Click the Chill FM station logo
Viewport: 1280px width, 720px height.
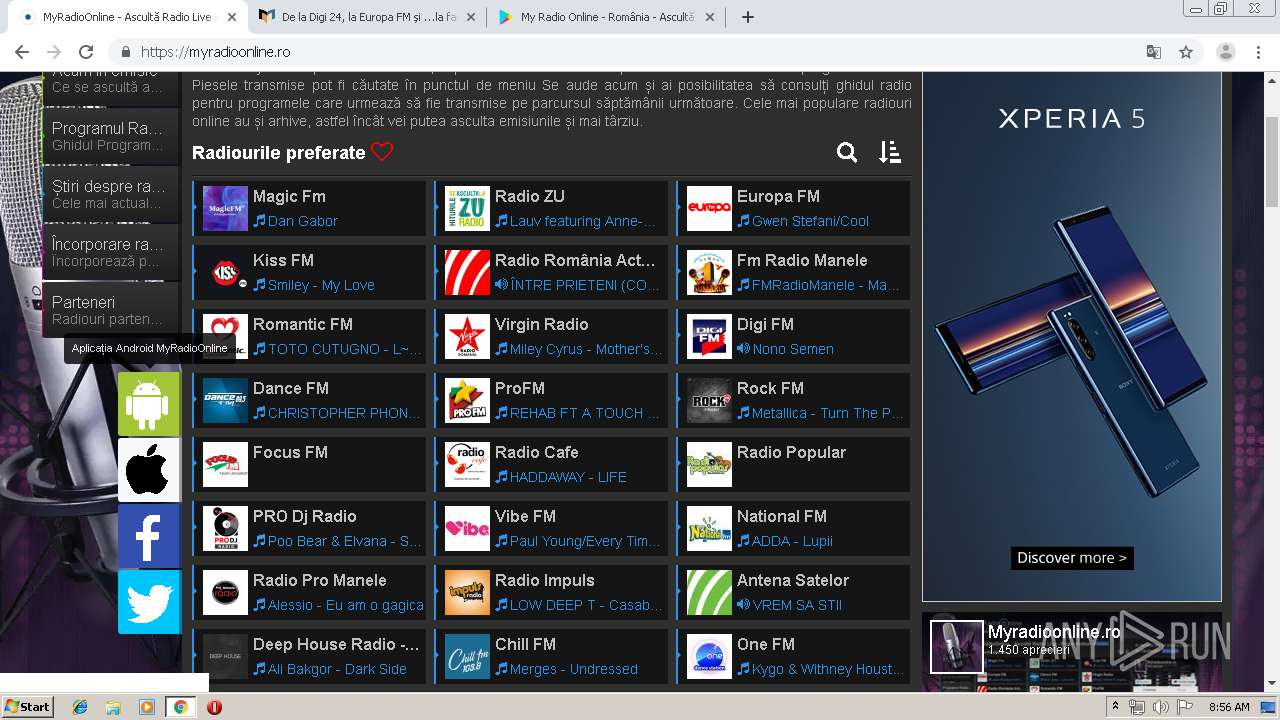click(467, 656)
